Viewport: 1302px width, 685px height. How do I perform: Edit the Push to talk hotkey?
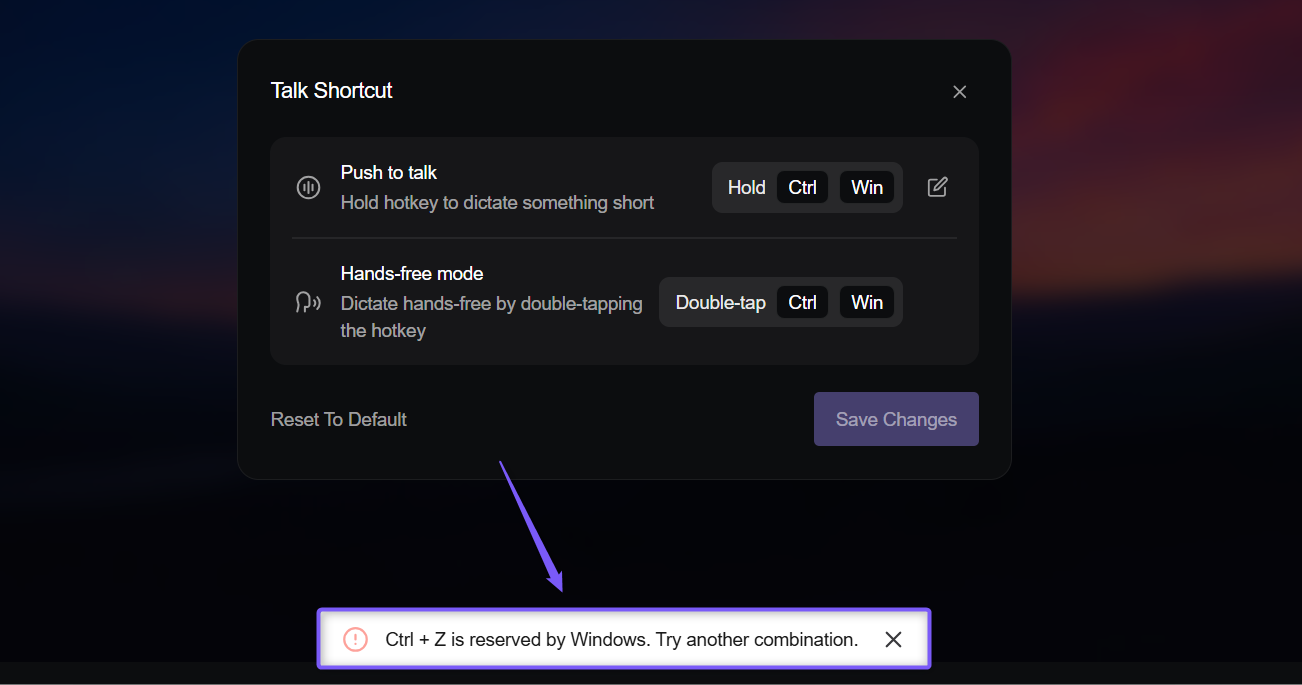[x=937, y=187]
